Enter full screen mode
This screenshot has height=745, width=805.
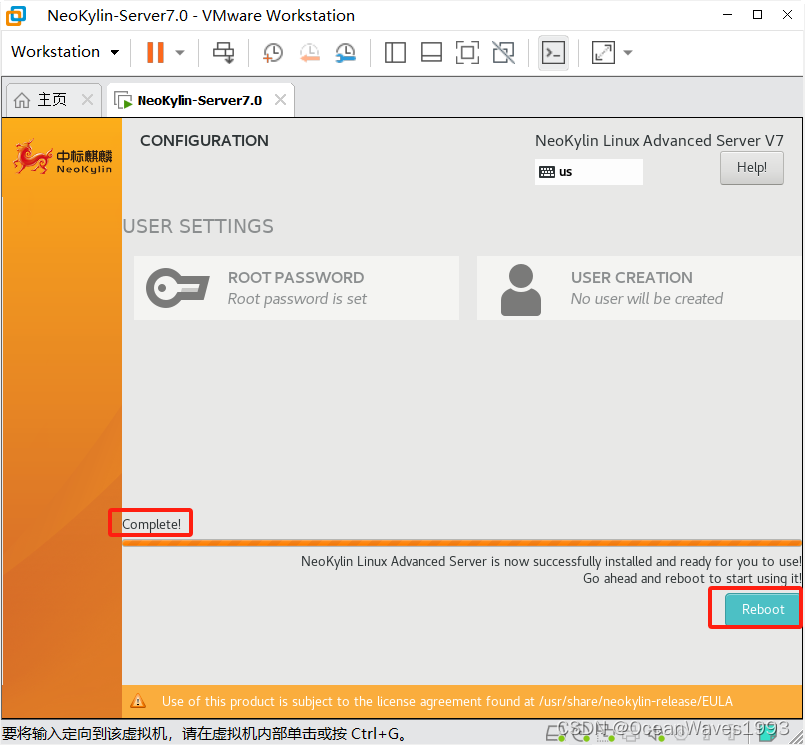(x=467, y=52)
